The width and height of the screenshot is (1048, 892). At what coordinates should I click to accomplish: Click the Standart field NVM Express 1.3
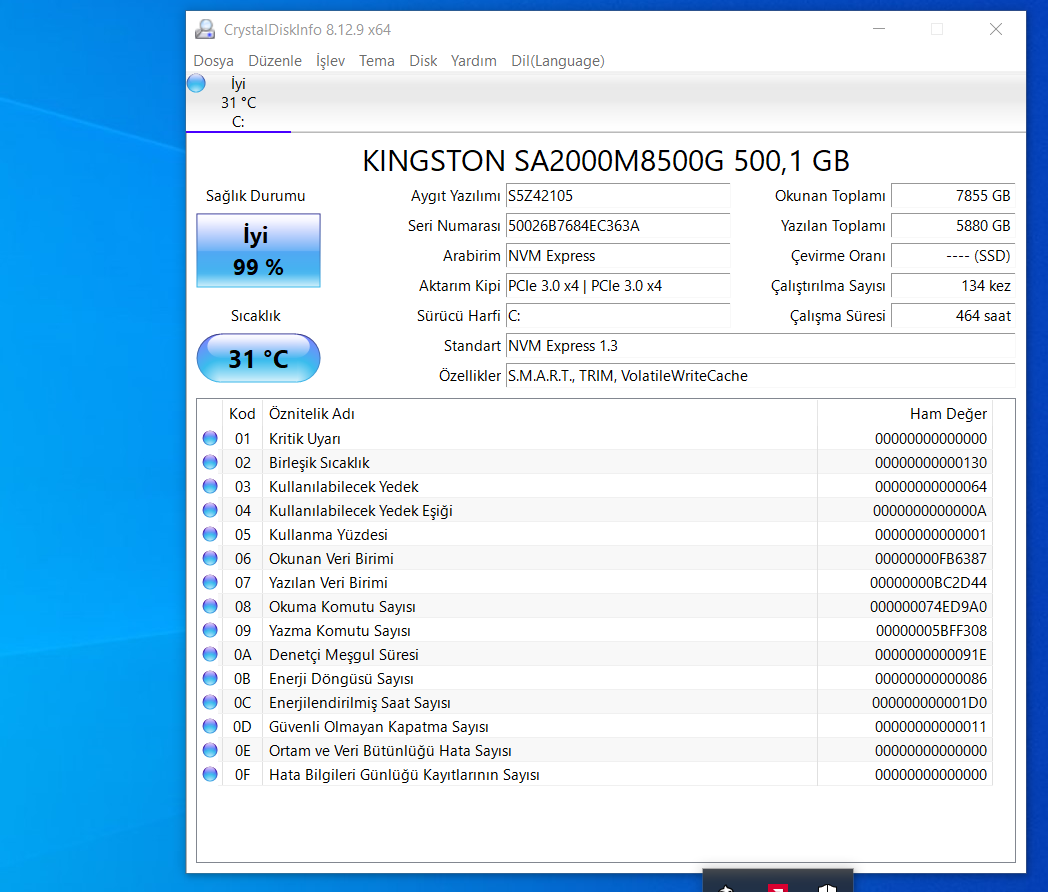(x=761, y=346)
